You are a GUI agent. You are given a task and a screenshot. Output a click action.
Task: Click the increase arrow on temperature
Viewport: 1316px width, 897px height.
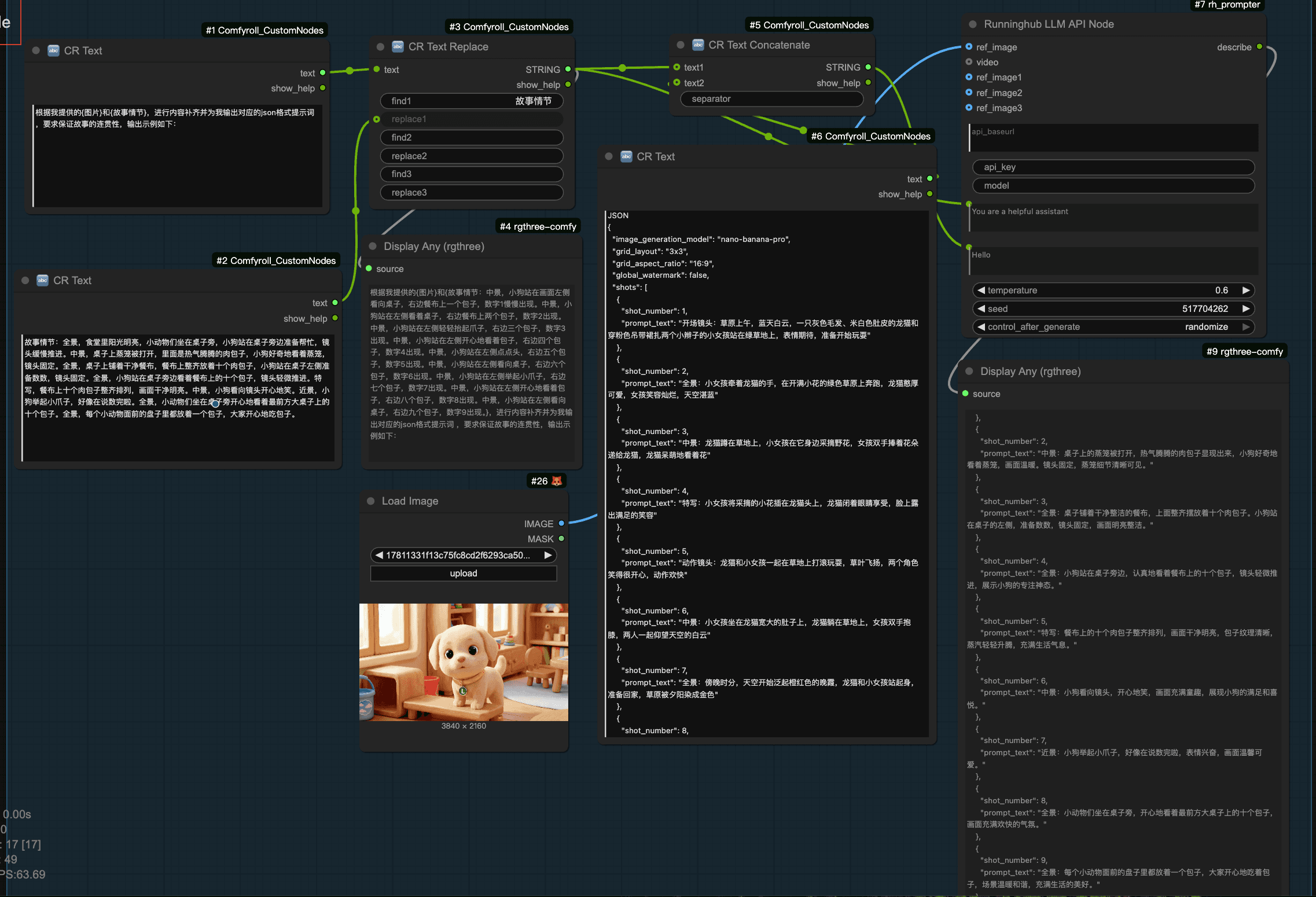(1246, 290)
